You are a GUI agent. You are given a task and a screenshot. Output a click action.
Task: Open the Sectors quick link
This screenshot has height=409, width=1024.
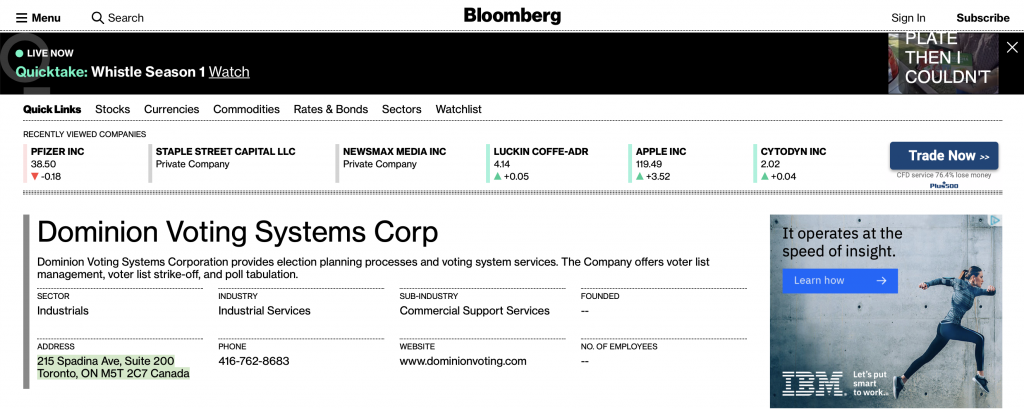click(402, 109)
